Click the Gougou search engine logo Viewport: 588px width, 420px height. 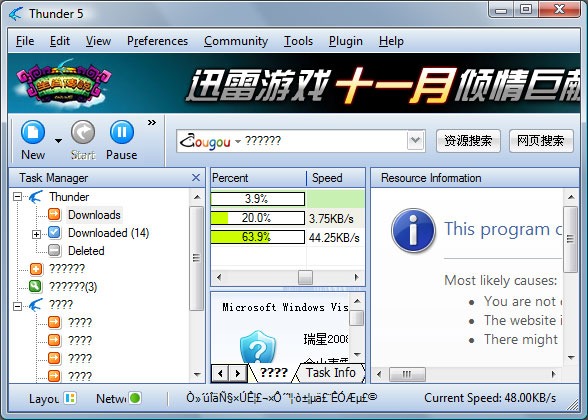(x=205, y=141)
